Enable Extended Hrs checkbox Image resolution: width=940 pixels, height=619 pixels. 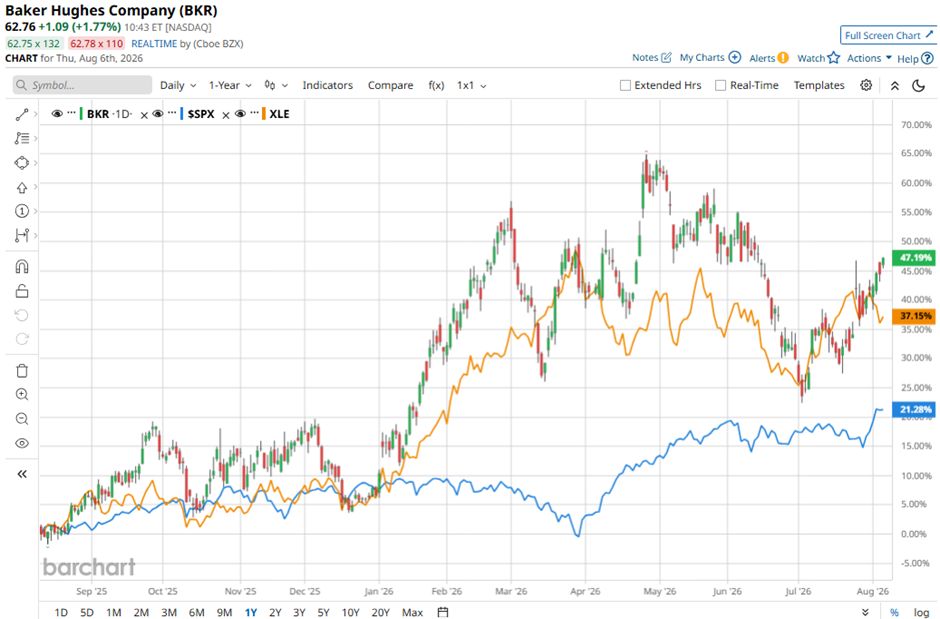(625, 86)
